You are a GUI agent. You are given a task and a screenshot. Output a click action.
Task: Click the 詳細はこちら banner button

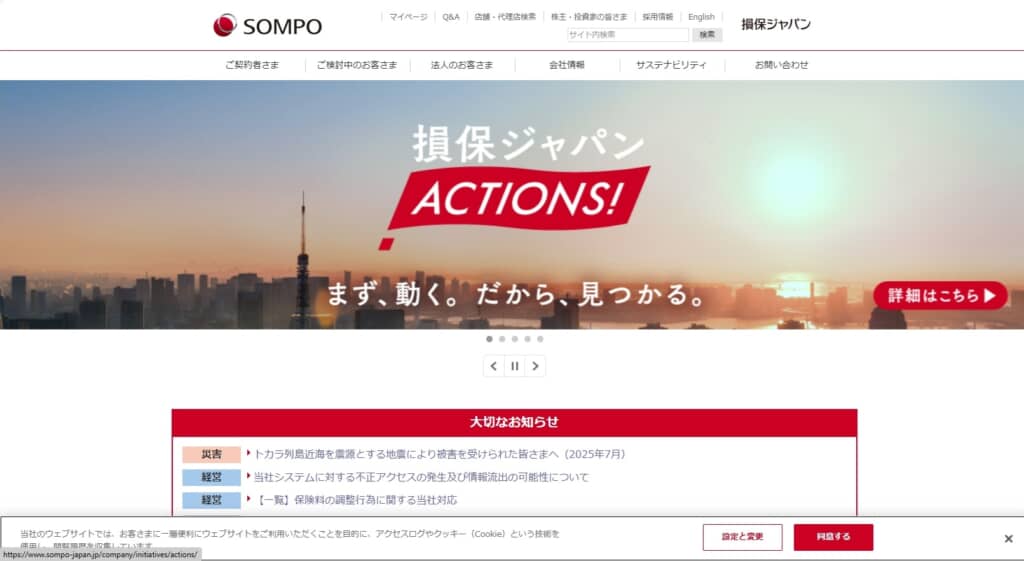click(x=940, y=295)
